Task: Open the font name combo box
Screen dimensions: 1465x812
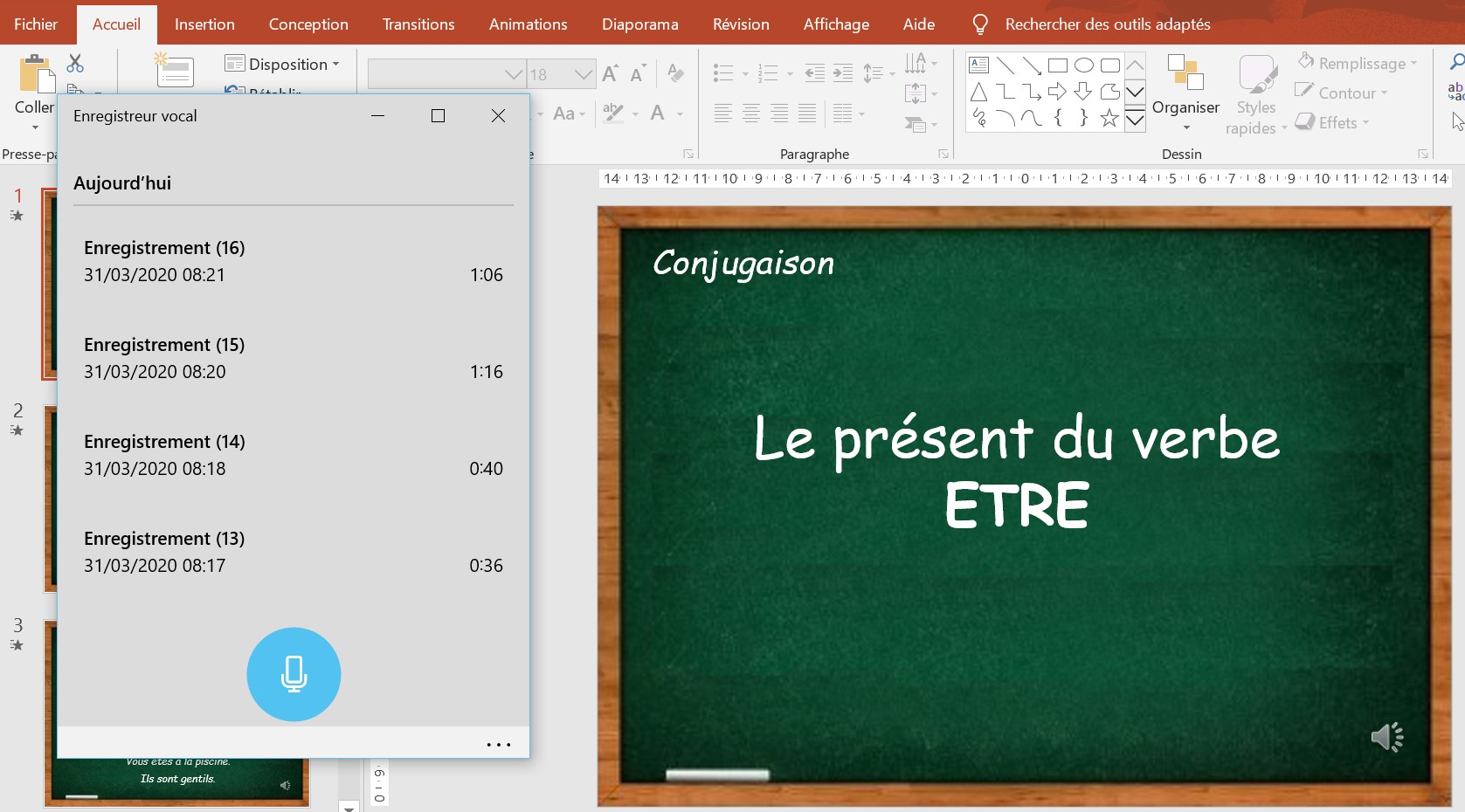Action: [x=446, y=74]
